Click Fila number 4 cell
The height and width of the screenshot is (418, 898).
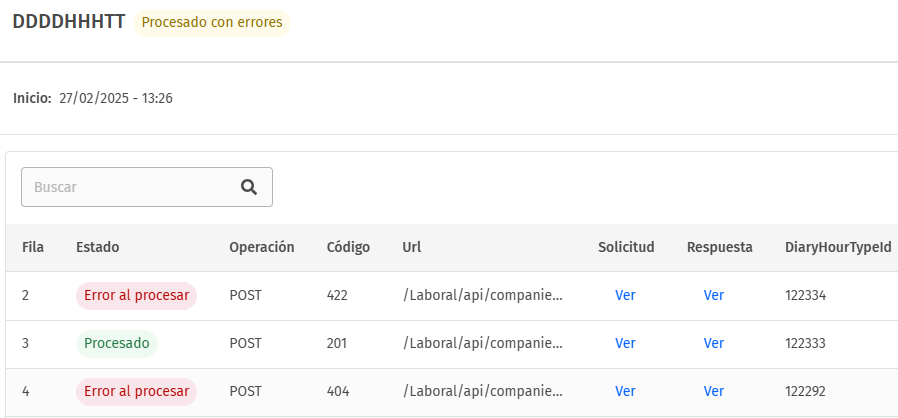pos(26,392)
